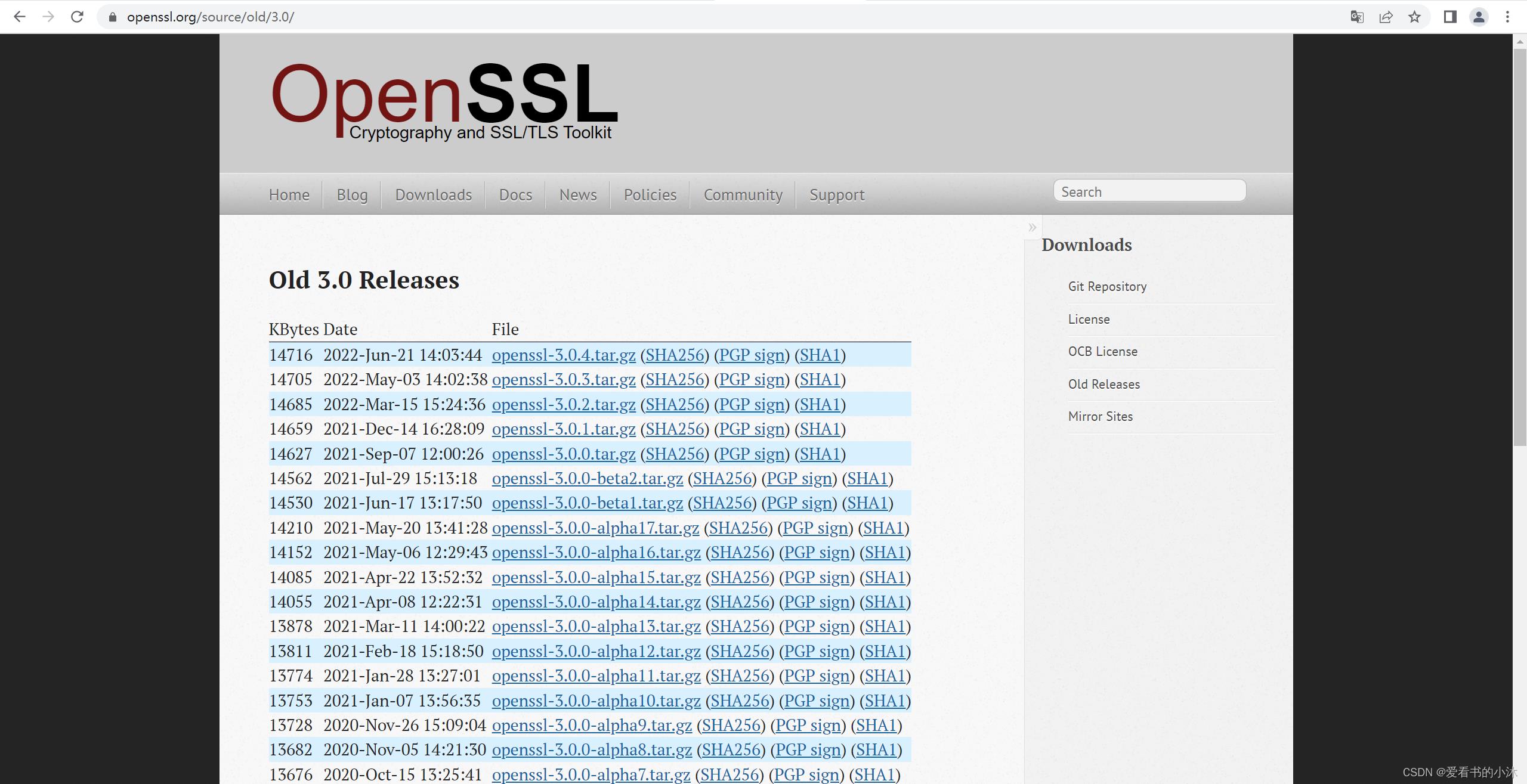Focus the Search input field
The image size is (1527, 784).
click(1149, 191)
